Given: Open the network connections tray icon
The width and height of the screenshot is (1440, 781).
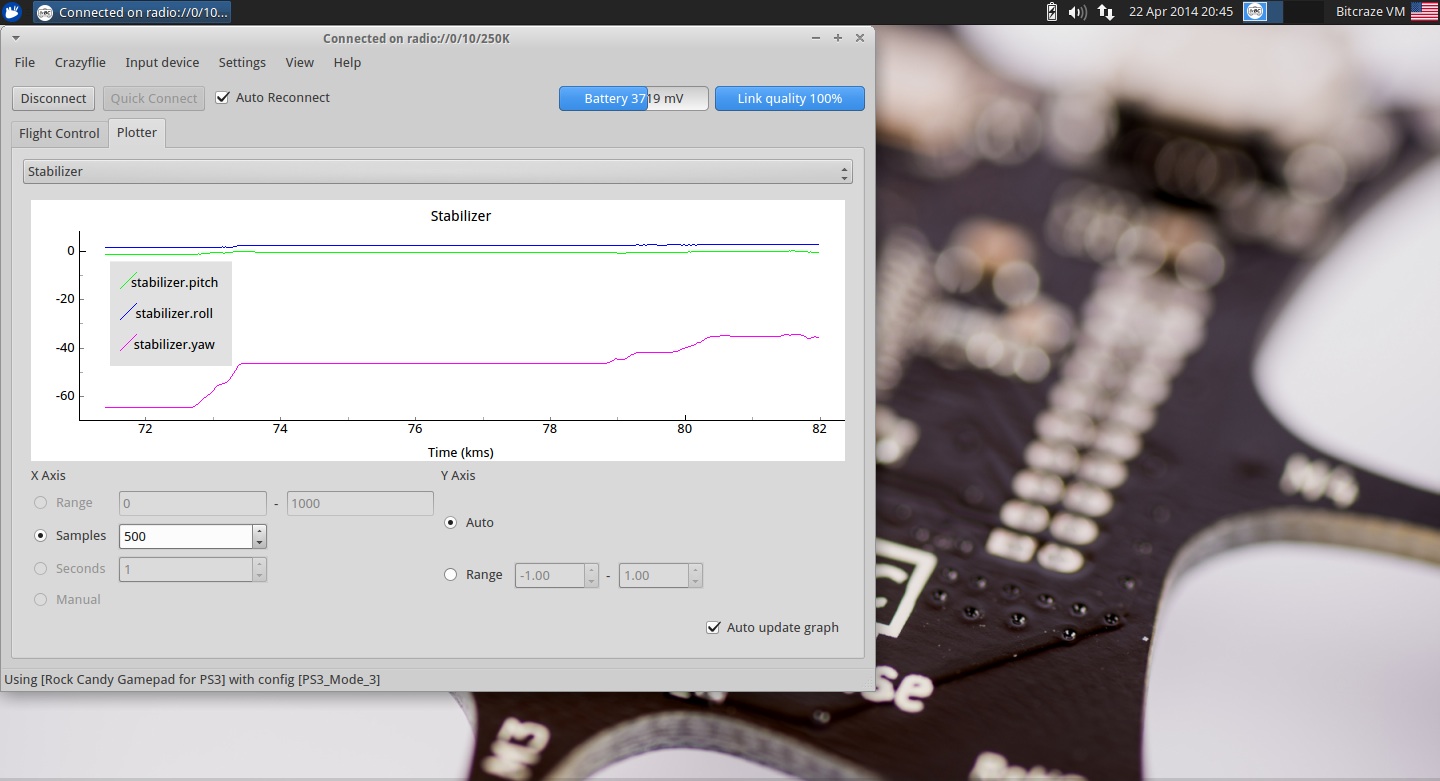Looking at the screenshot, I should coord(1105,12).
